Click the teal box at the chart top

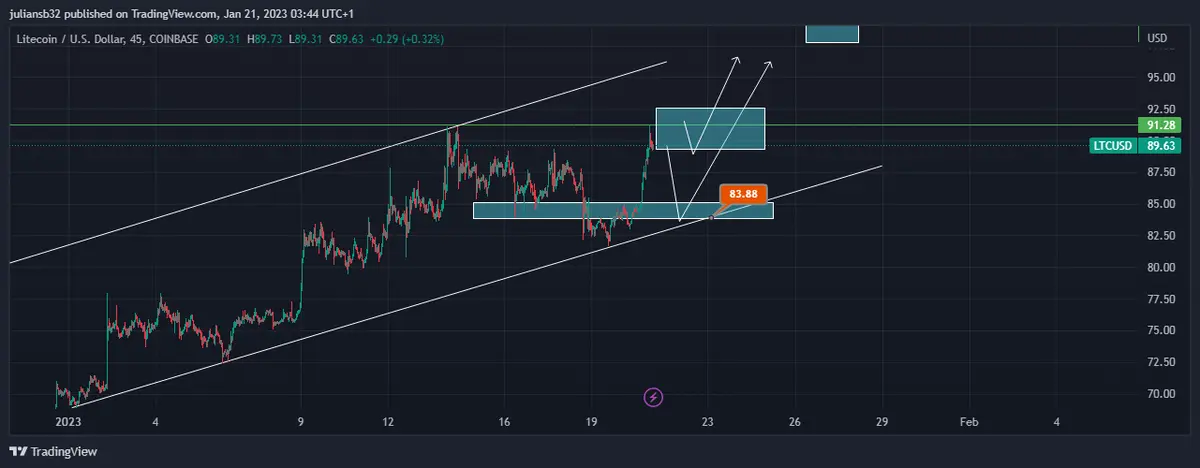(832, 33)
